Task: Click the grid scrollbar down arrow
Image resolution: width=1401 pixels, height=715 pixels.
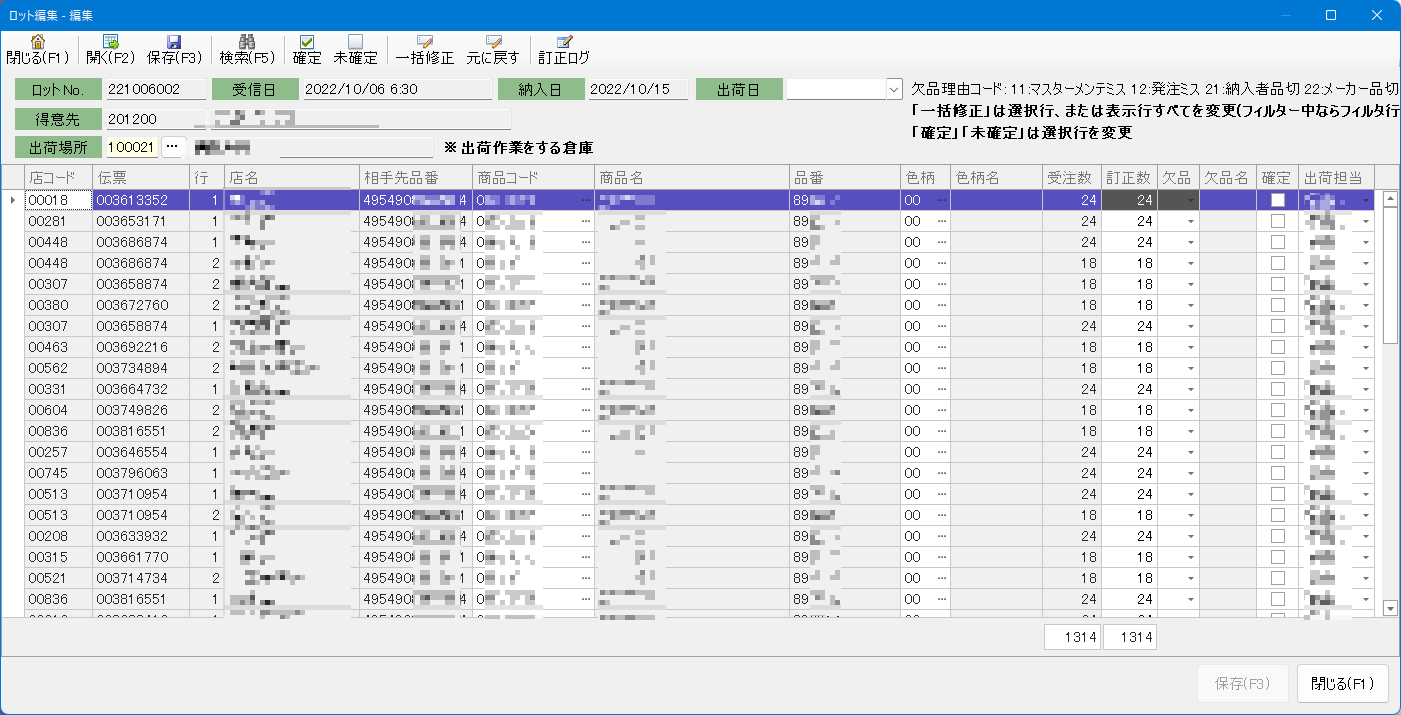Action: click(1389, 608)
